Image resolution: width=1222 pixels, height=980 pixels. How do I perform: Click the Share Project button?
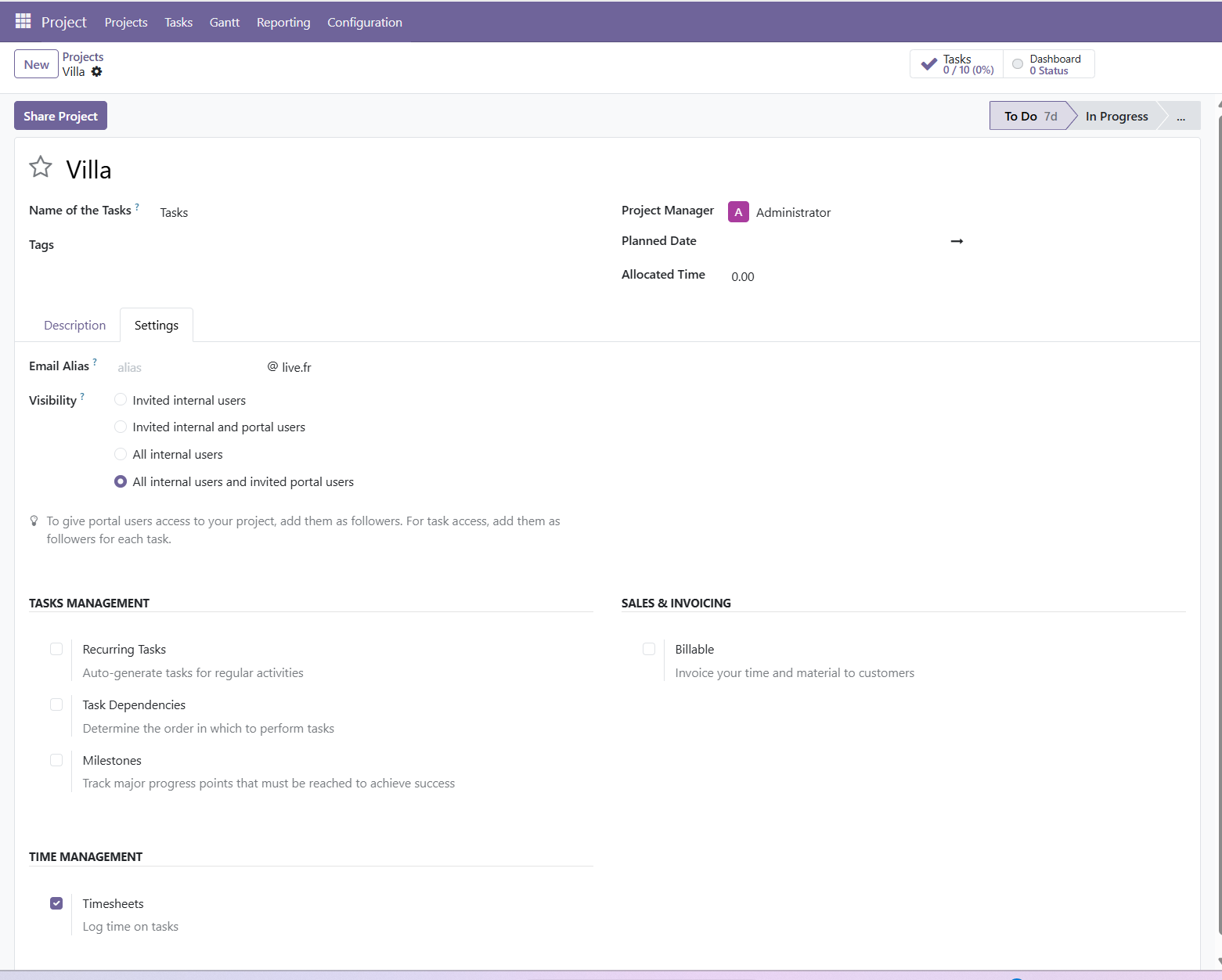pyautogui.click(x=60, y=116)
